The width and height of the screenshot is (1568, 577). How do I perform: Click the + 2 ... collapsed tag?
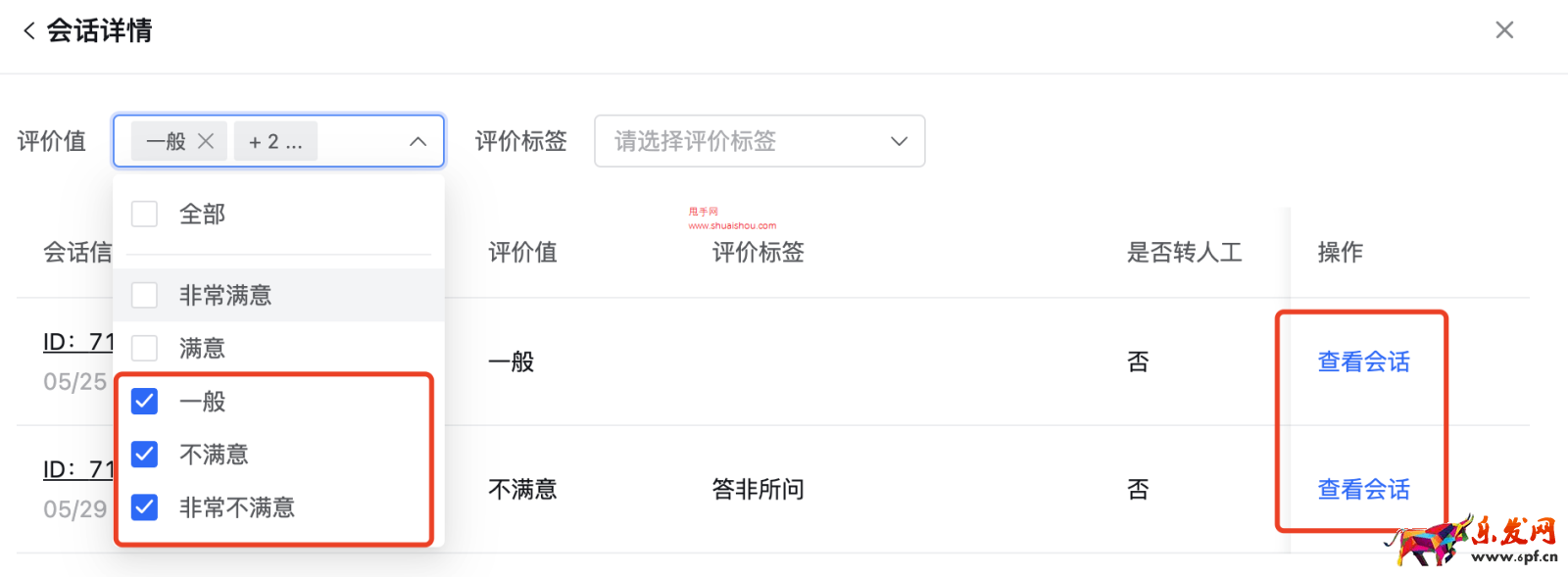click(x=275, y=140)
